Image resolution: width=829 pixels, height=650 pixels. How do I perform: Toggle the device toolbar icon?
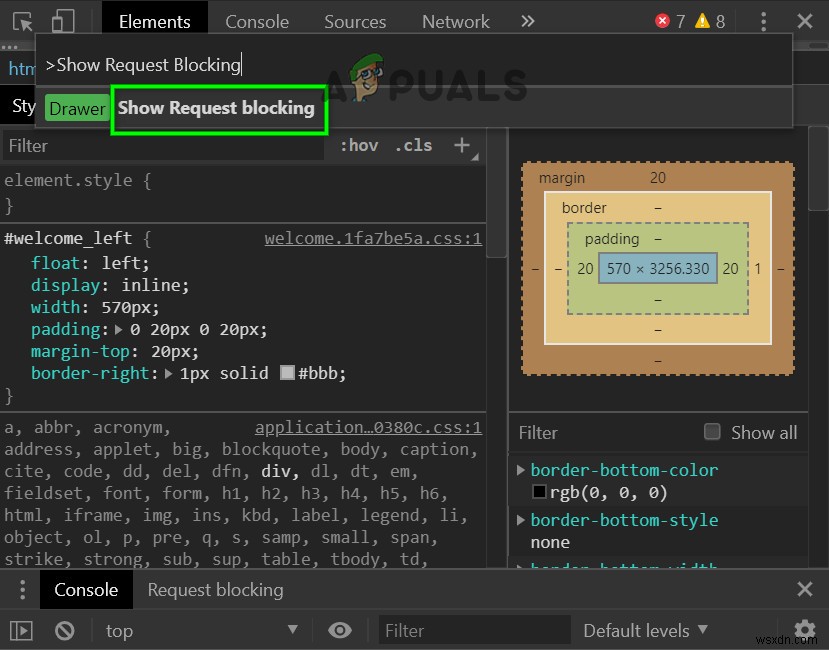coord(63,21)
